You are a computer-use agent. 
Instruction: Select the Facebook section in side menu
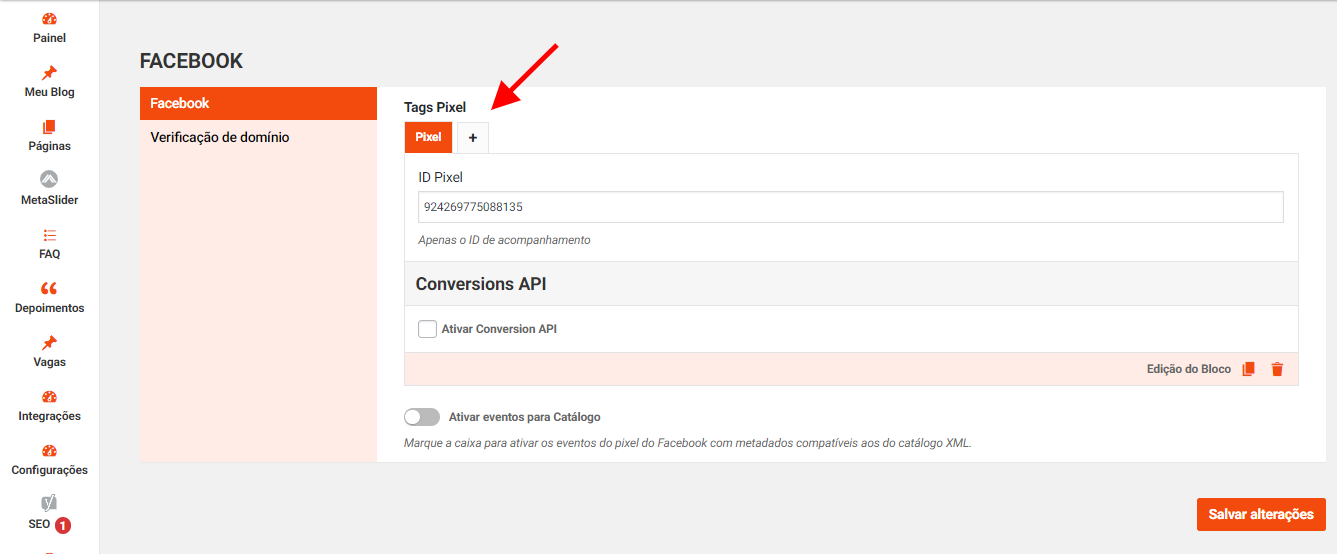click(258, 103)
